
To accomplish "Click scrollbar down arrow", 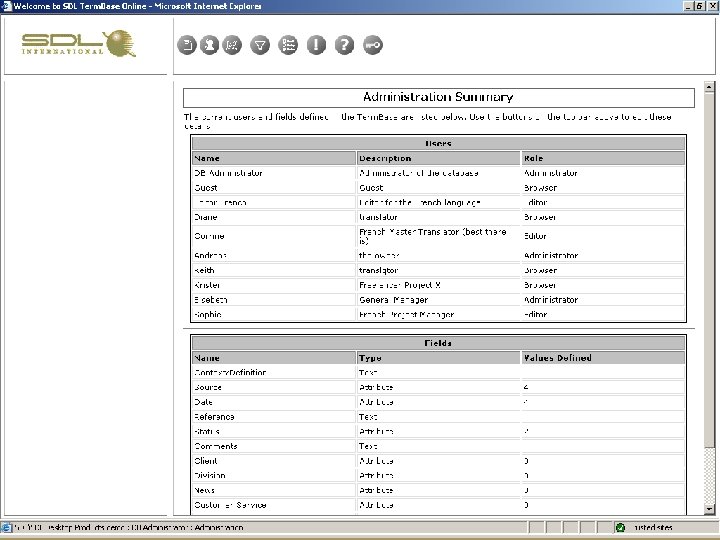I will click(709, 509).
